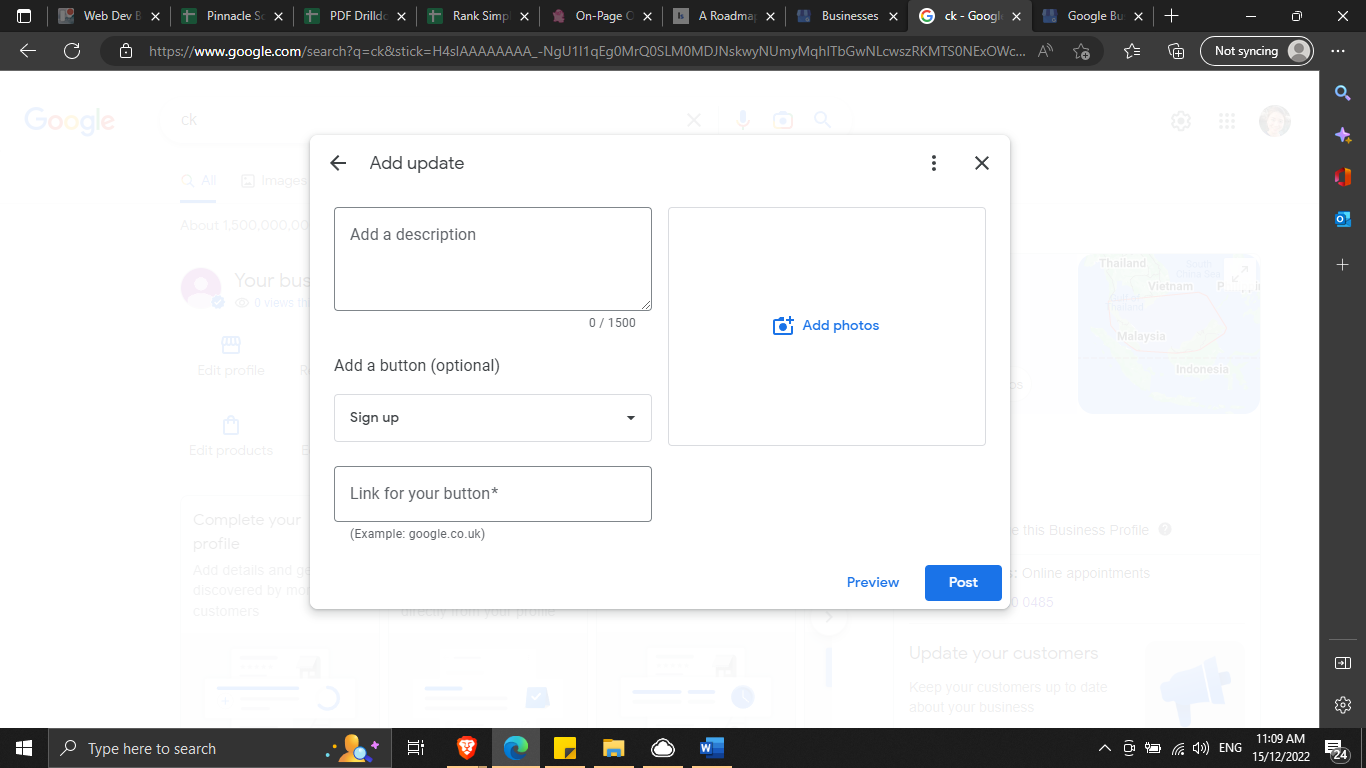Focus the Link for your button field

pyautogui.click(x=492, y=494)
